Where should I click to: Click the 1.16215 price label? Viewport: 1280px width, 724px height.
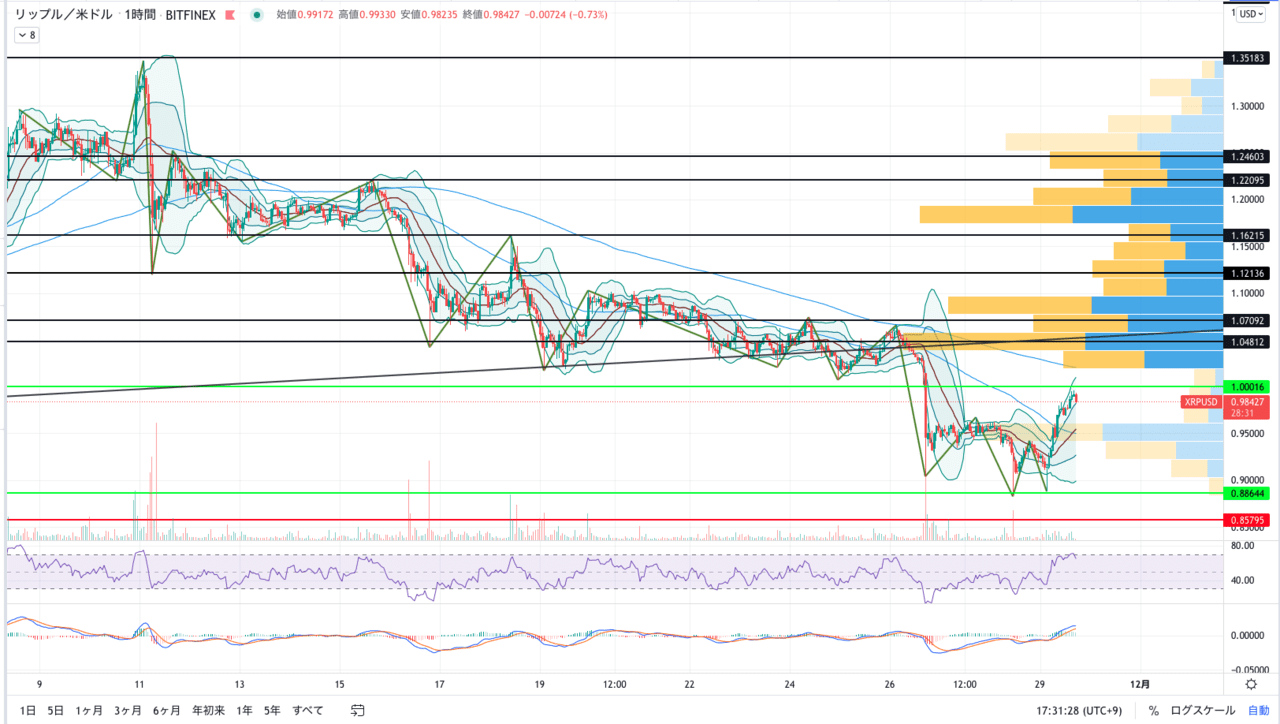(1248, 236)
